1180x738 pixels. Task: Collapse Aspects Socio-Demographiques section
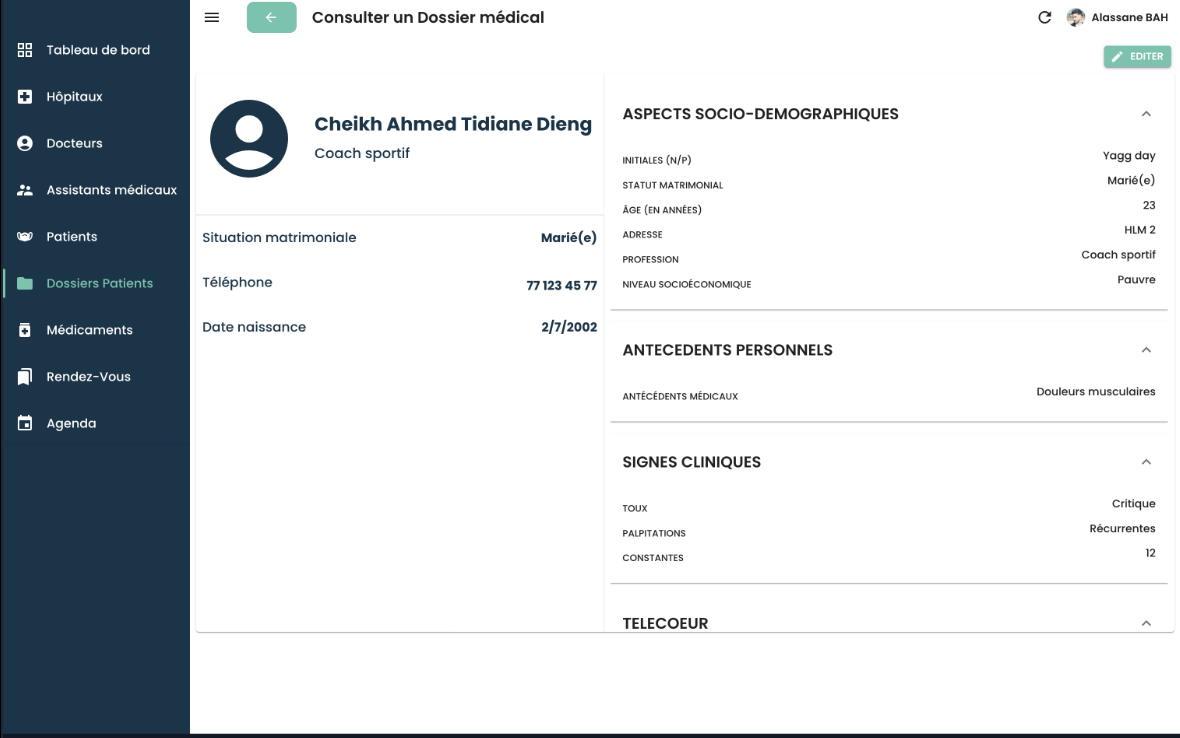1146,114
